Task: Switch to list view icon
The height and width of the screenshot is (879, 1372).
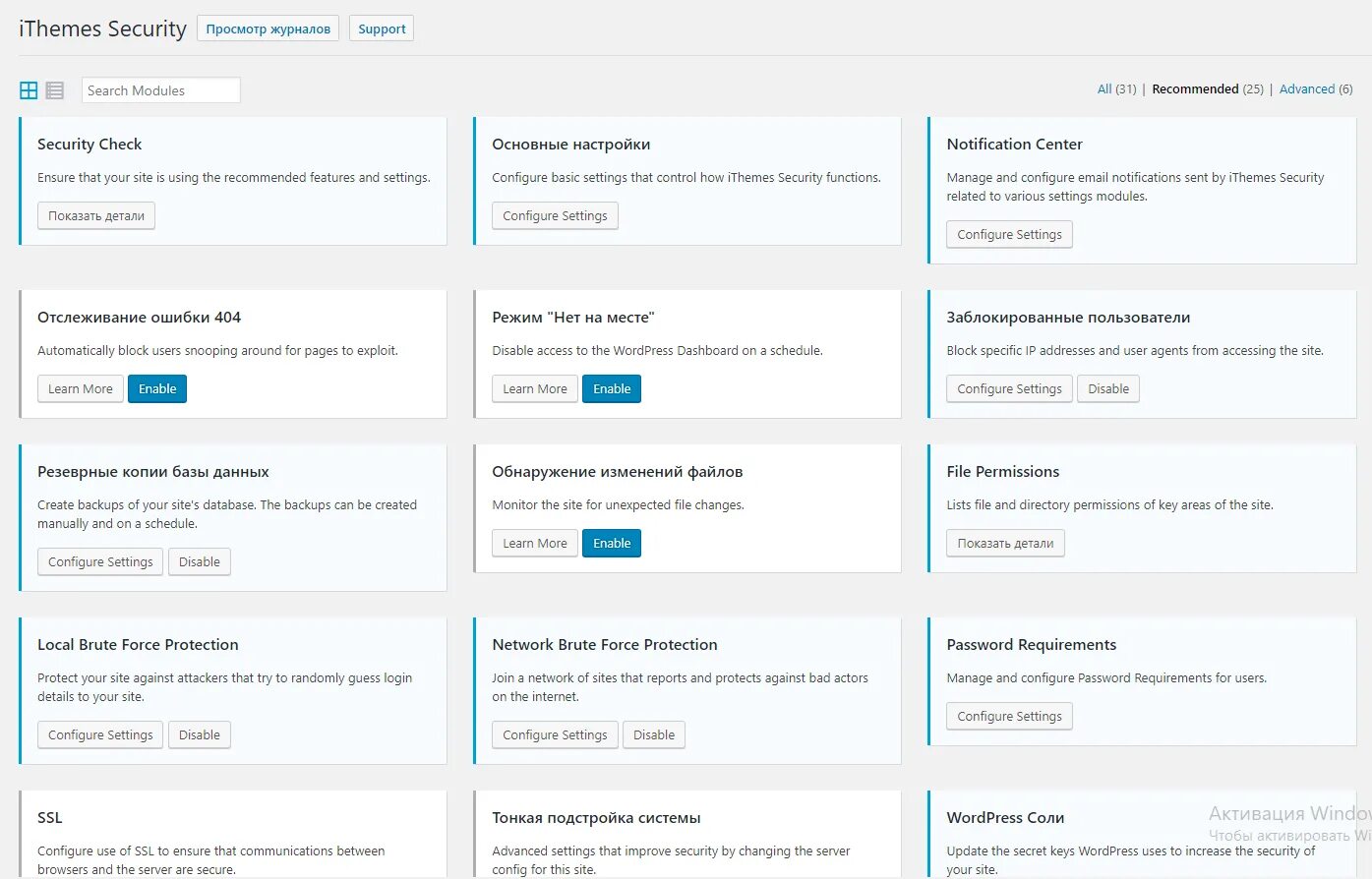Action: coord(55,90)
